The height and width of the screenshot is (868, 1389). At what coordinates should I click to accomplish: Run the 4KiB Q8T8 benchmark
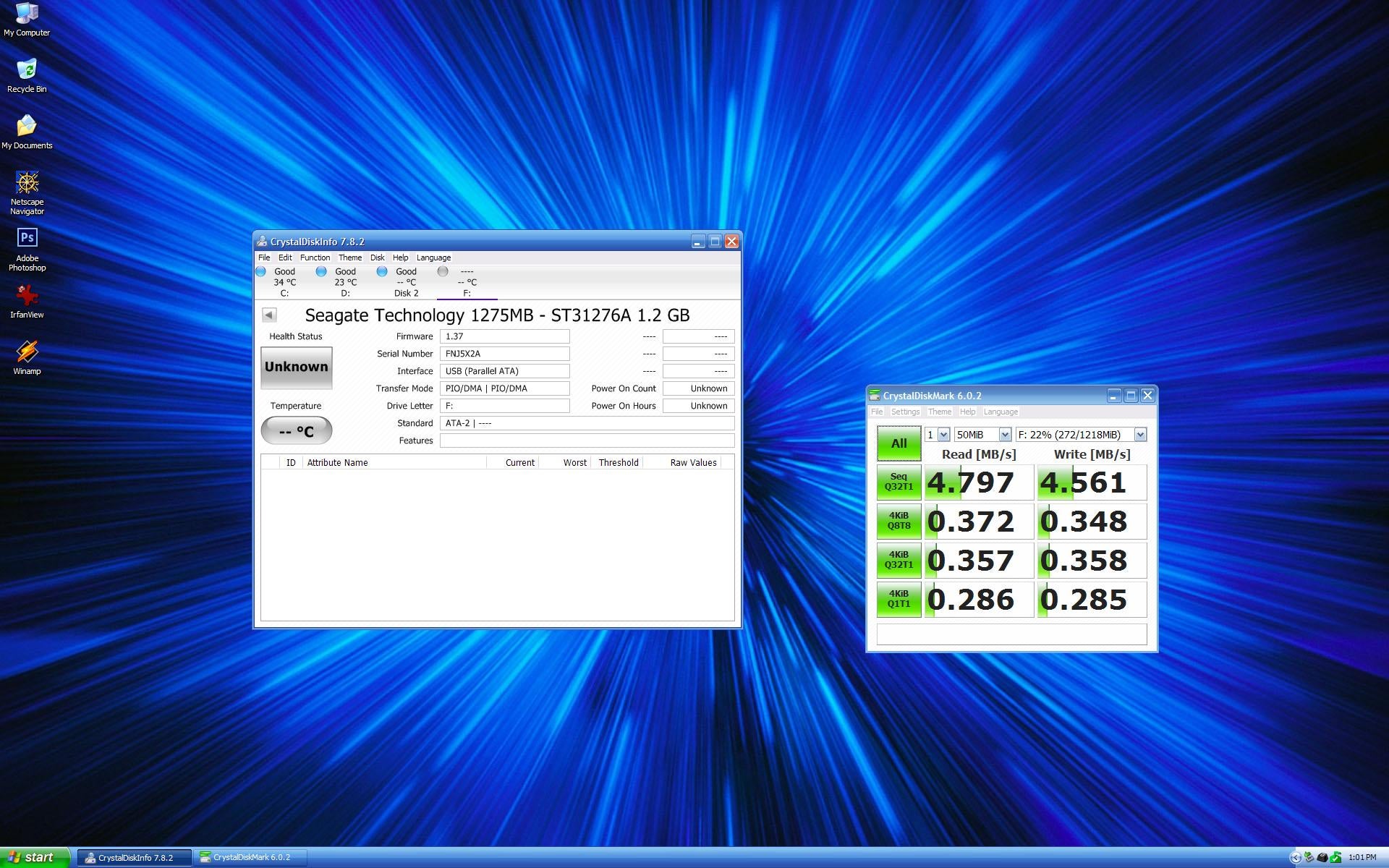click(899, 522)
